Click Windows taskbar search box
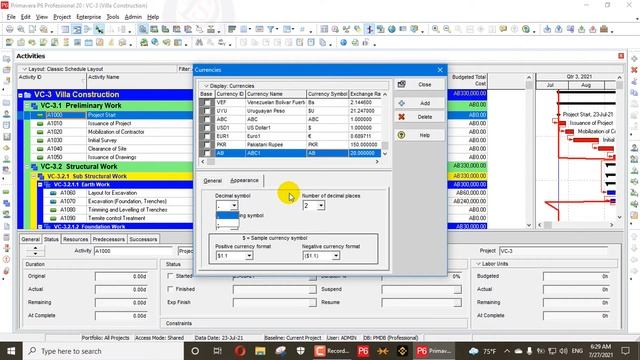Screen dimensions: 640x360 click(103, 351)
